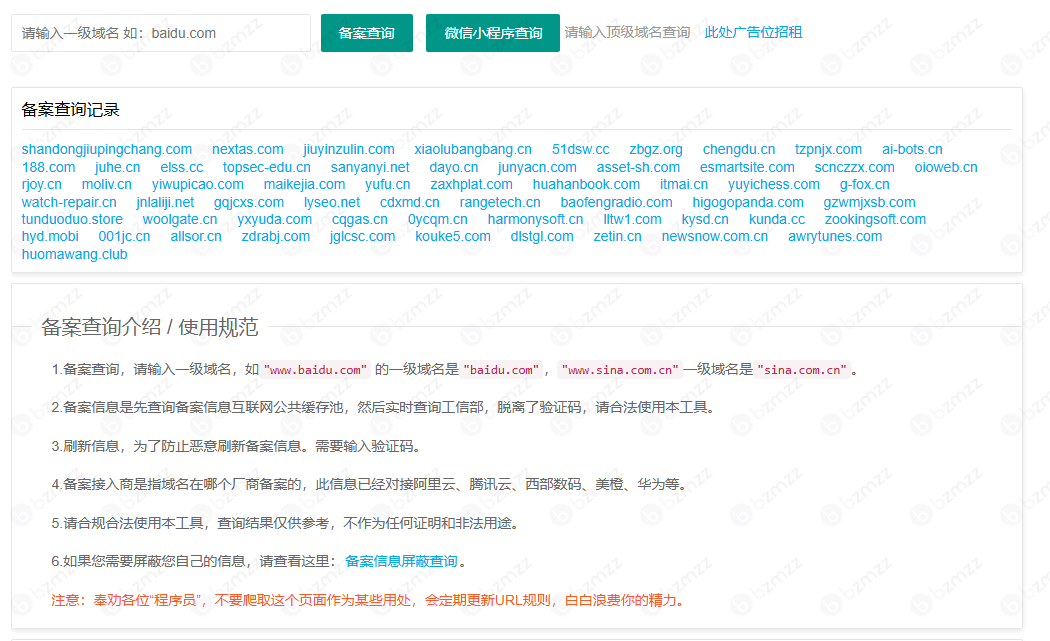
Task: Open 188.com record link
Action: click(x=48, y=167)
